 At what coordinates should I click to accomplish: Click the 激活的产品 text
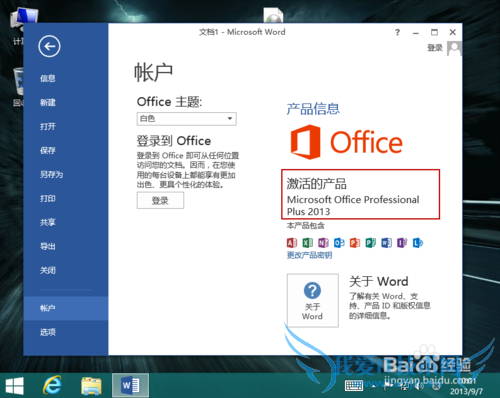point(317,184)
